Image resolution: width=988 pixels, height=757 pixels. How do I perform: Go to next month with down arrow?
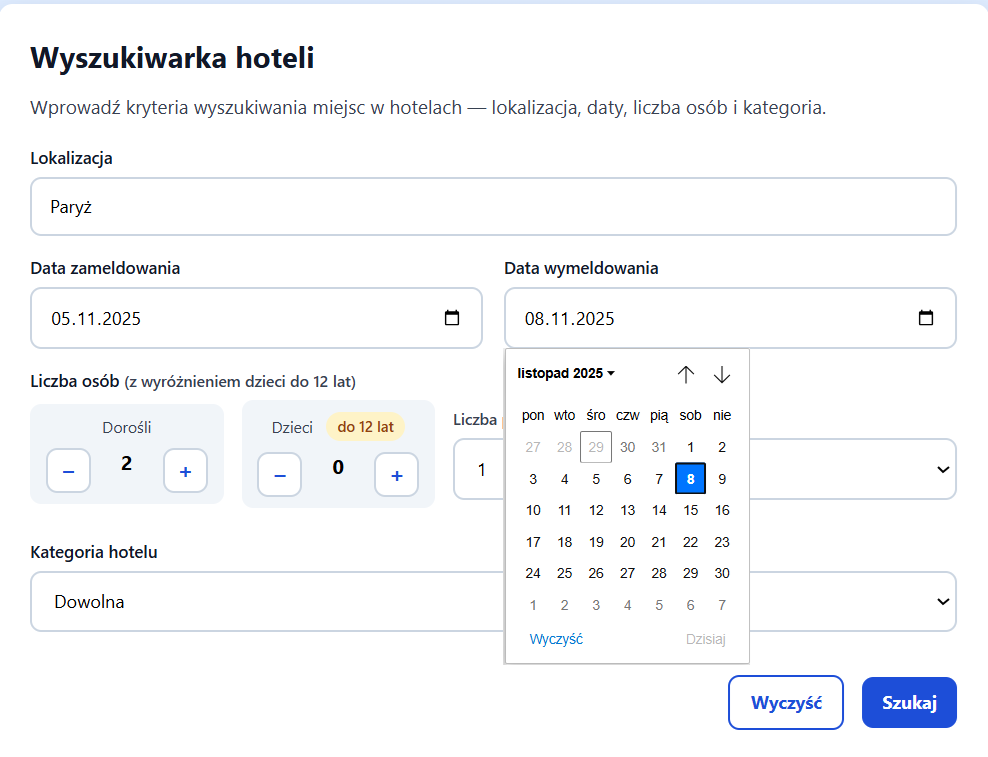click(722, 374)
